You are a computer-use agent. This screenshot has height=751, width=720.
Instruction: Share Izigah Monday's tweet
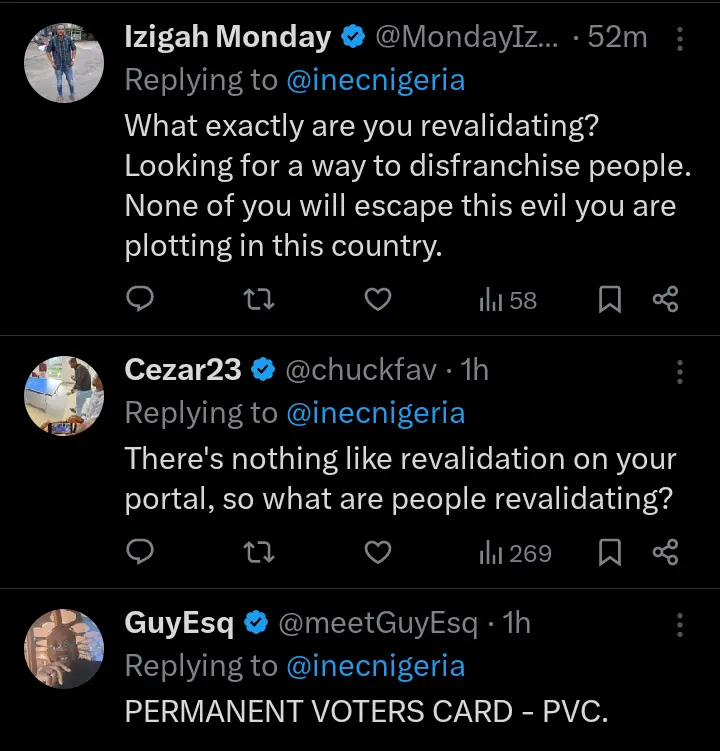coord(666,299)
